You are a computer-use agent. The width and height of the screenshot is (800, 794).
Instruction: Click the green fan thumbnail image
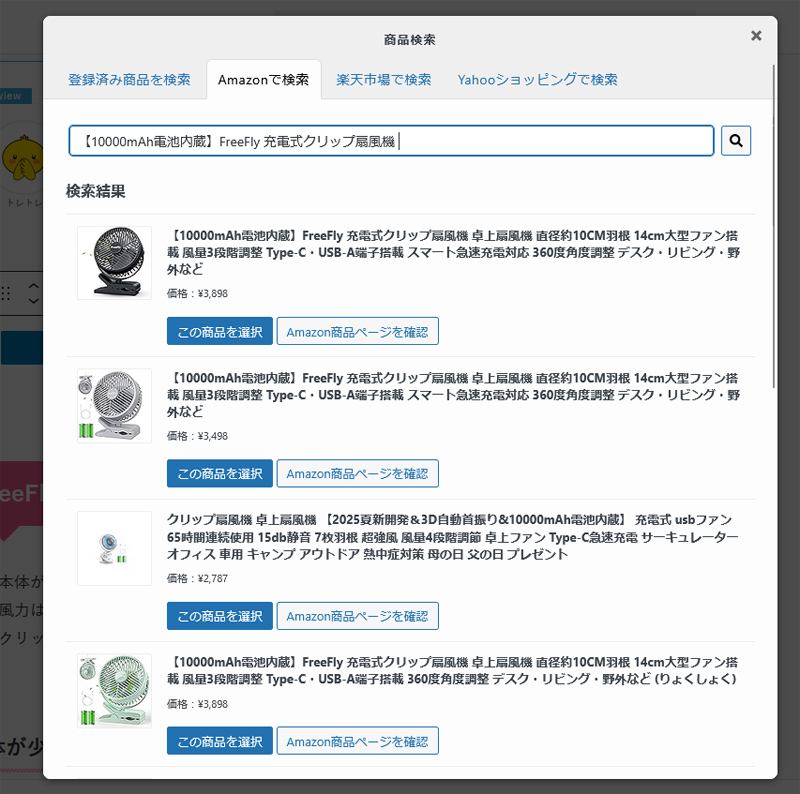[x=114, y=691]
